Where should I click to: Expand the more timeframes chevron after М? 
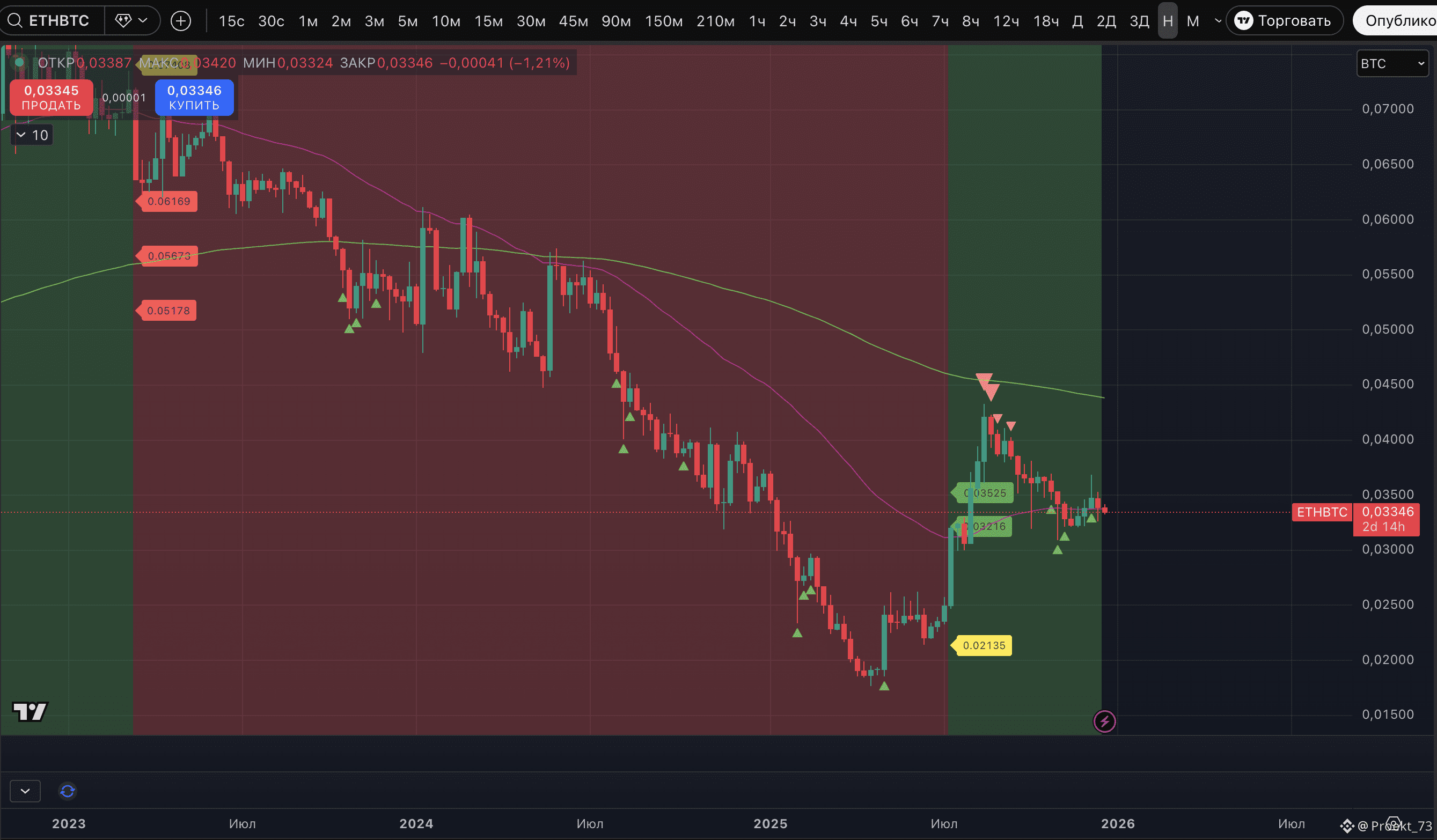(1218, 21)
